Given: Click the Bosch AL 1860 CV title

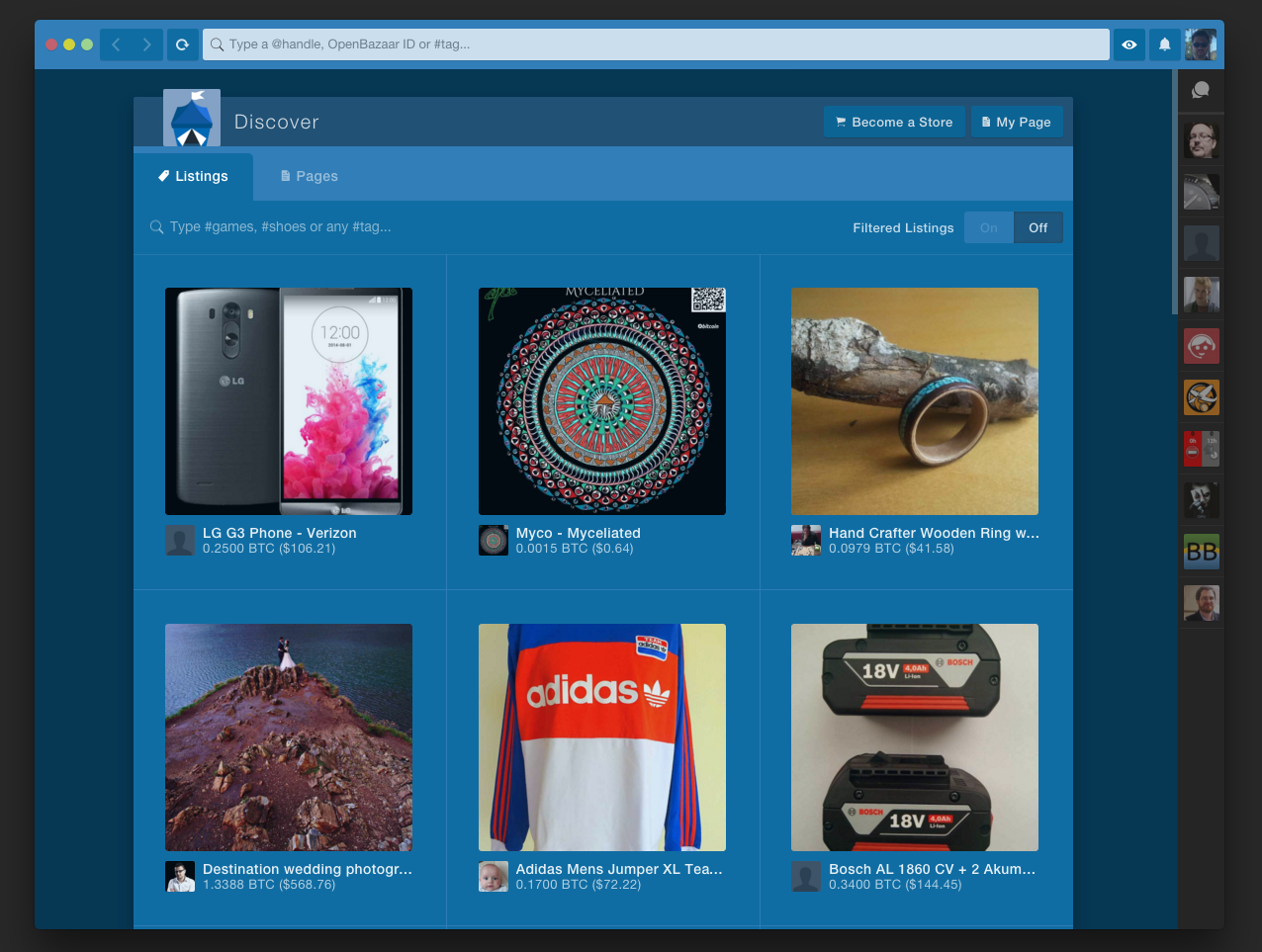Looking at the screenshot, I should (x=933, y=869).
